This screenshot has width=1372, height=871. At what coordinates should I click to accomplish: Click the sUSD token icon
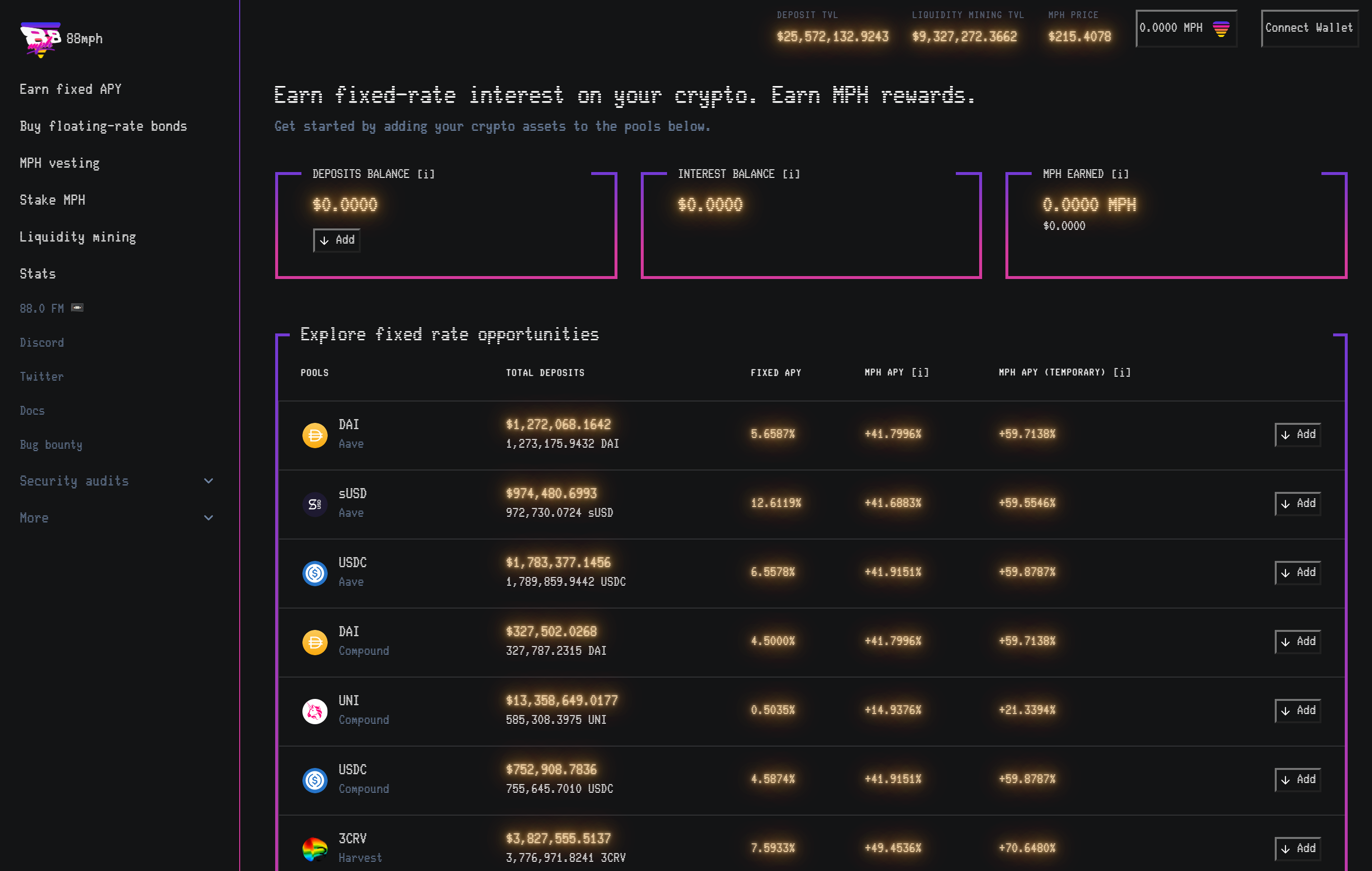tap(315, 504)
